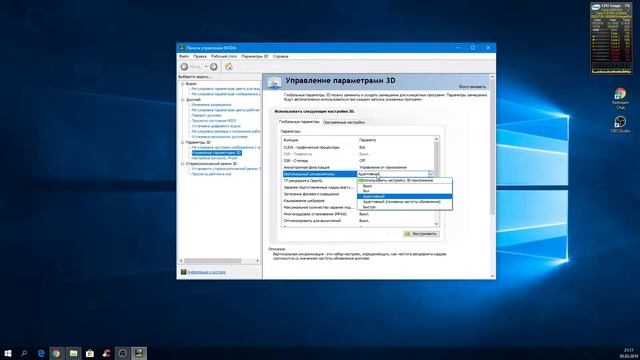The image size is (640, 360).
Task: Select DSR - Степень row
Action: [358, 161]
